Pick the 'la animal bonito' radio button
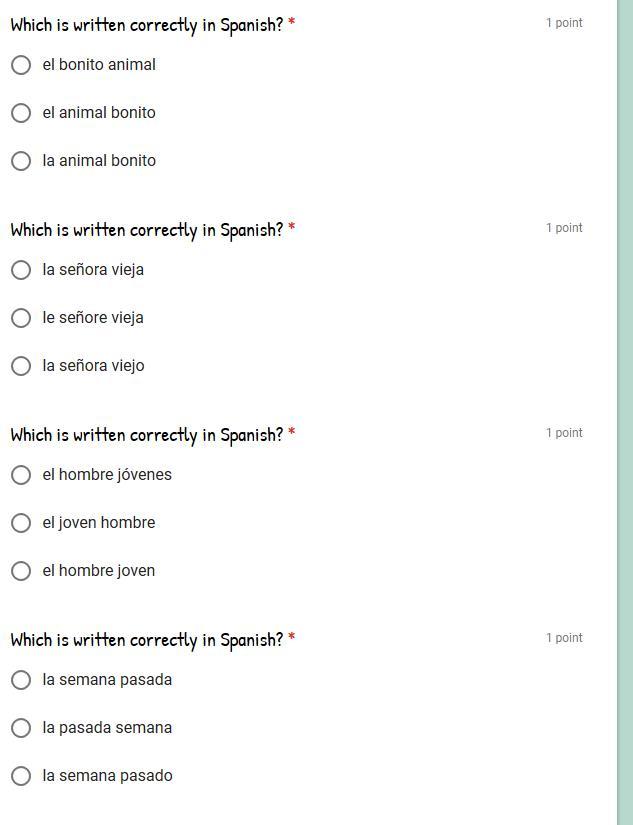The height and width of the screenshot is (825, 633). point(21,161)
